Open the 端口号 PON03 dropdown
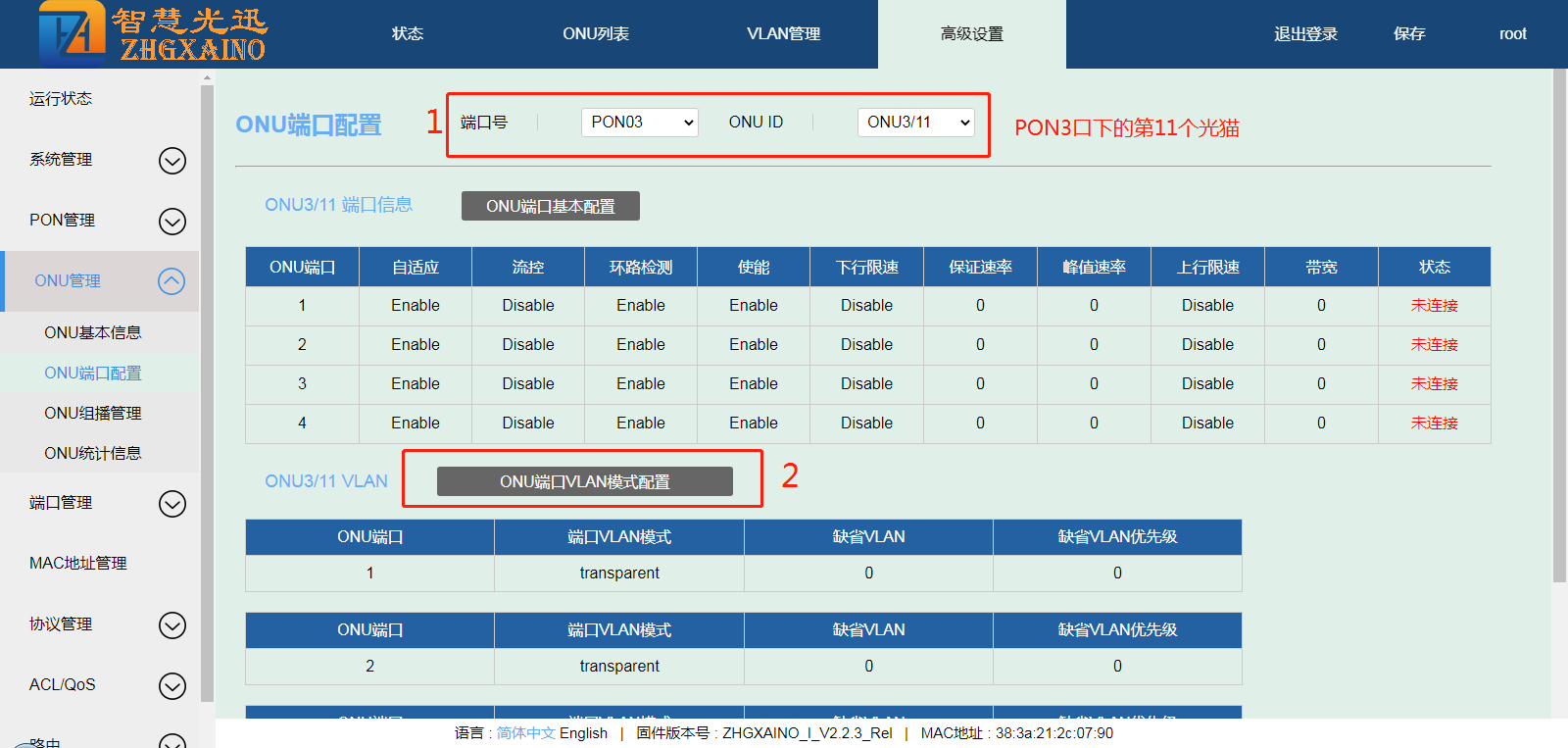 pyautogui.click(x=639, y=123)
